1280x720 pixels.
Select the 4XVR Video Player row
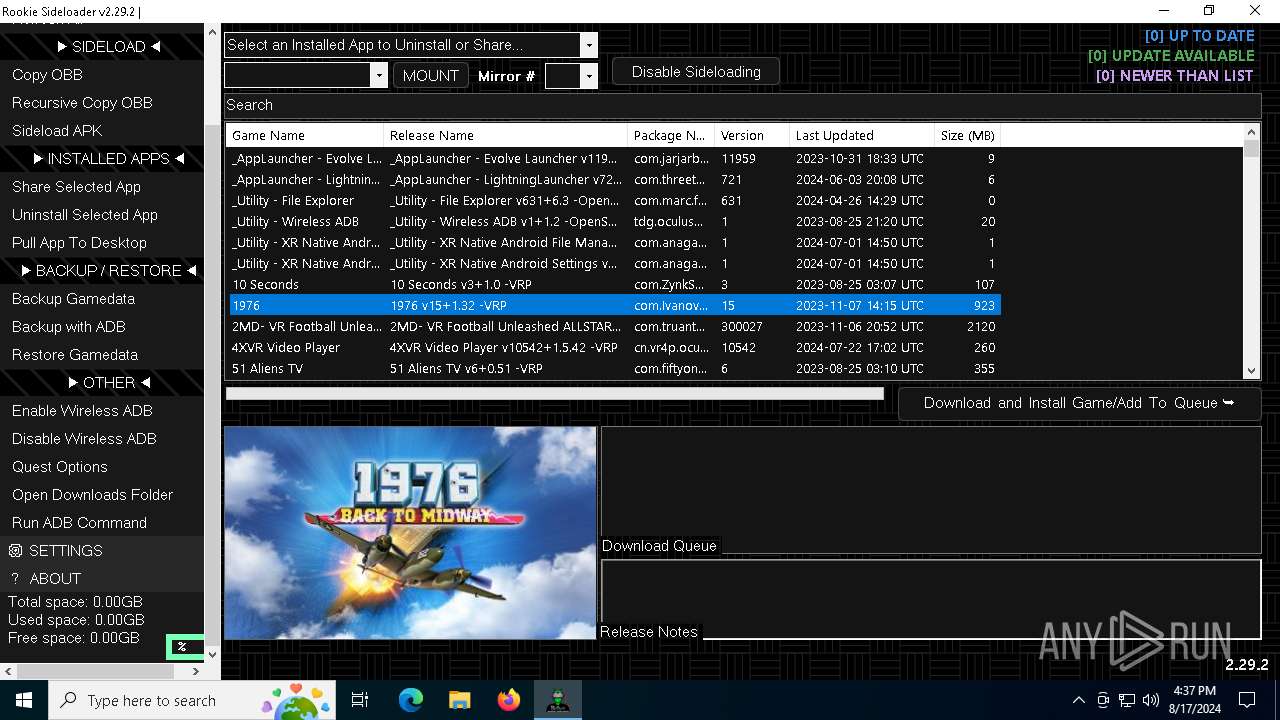(614, 348)
